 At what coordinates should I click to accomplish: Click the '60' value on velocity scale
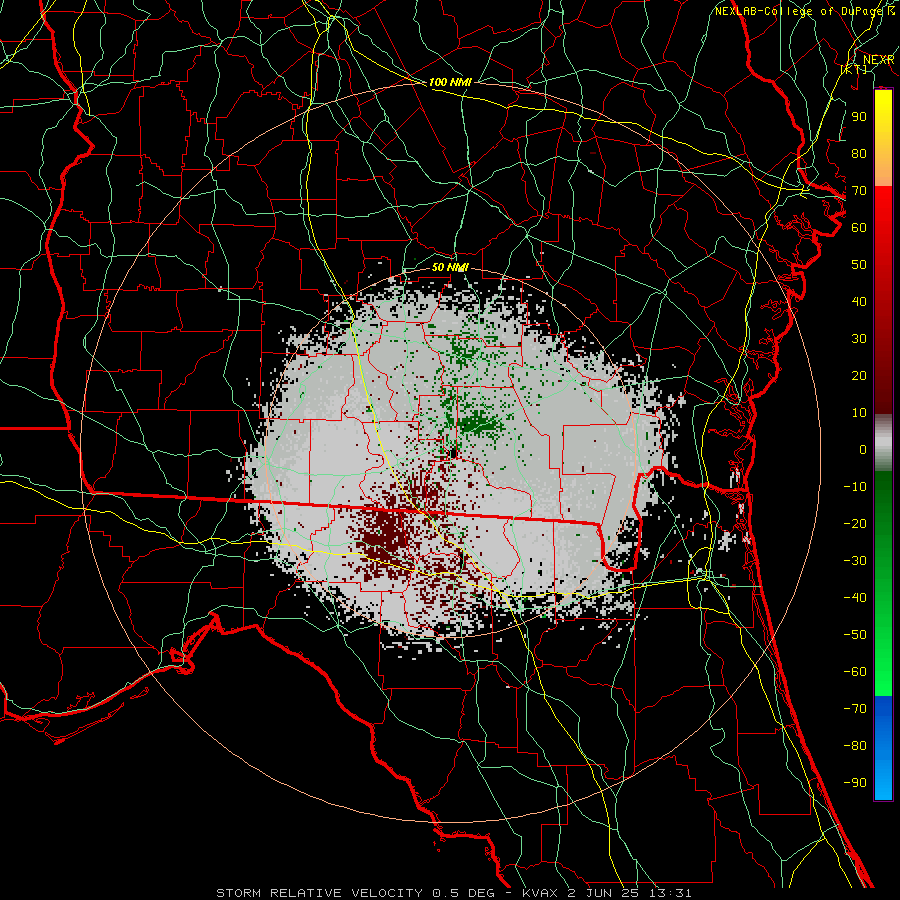point(859,227)
